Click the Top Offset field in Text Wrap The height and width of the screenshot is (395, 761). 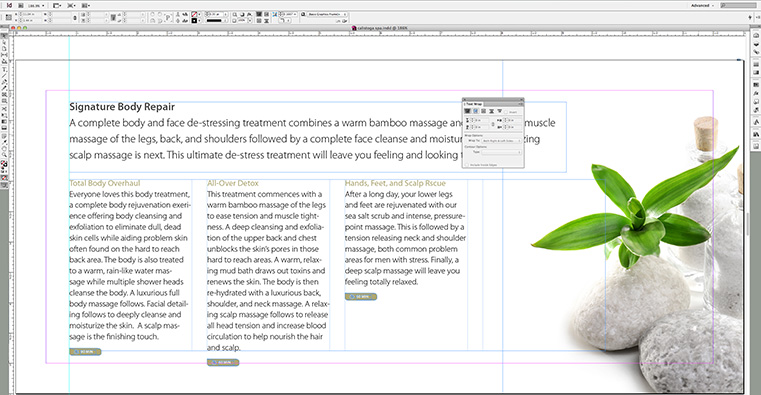tap(480, 120)
